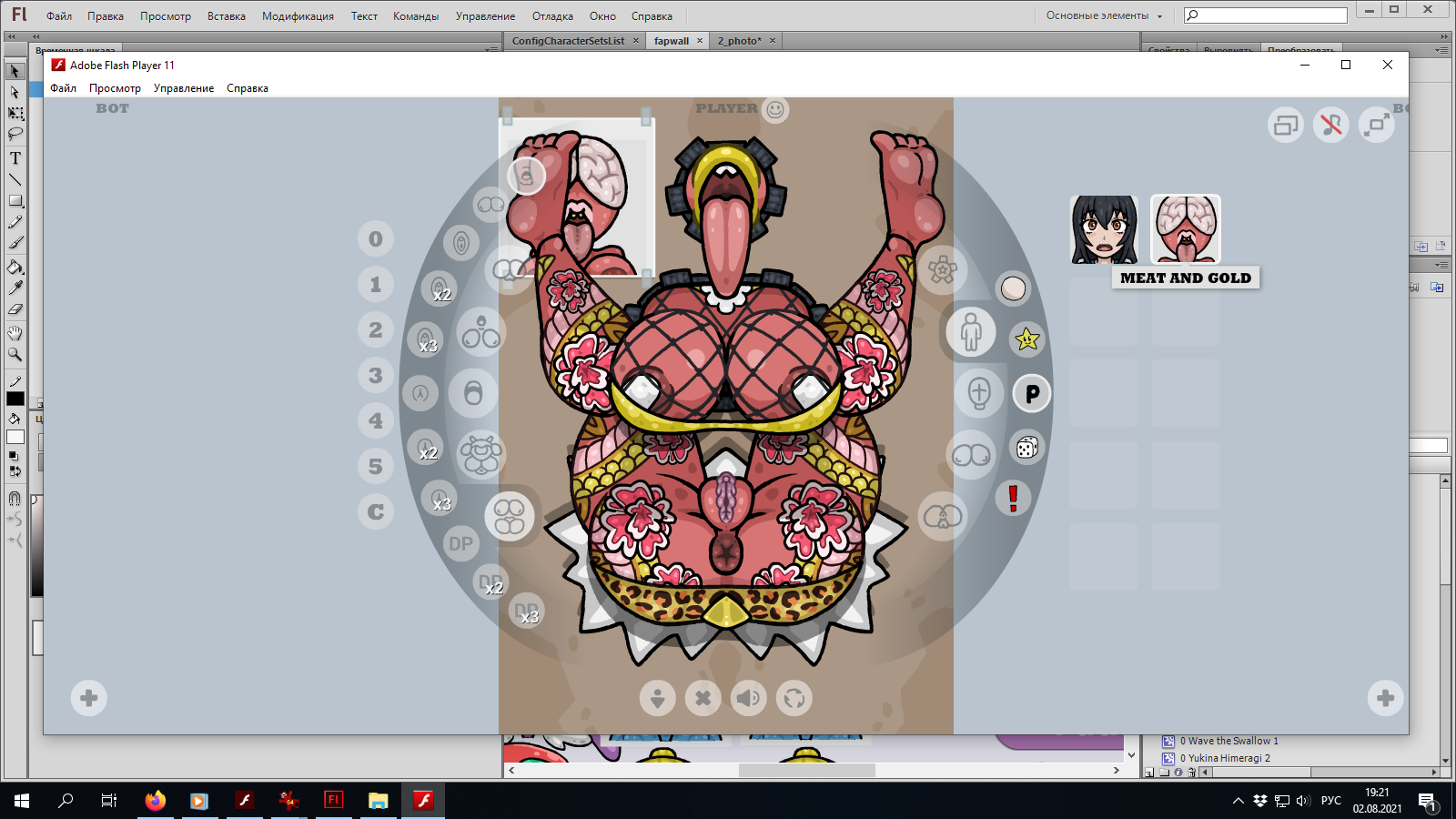Click the yellow star button

click(x=1027, y=339)
